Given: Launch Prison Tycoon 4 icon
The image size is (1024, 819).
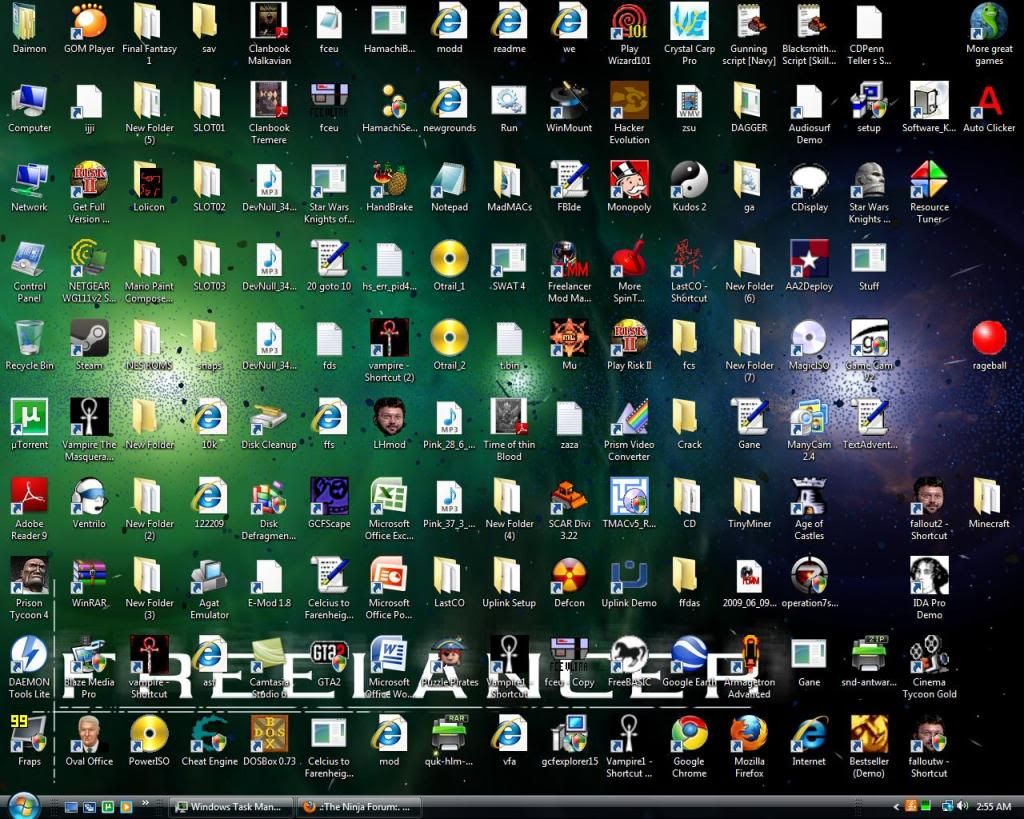Looking at the screenshot, I should [x=29, y=575].
